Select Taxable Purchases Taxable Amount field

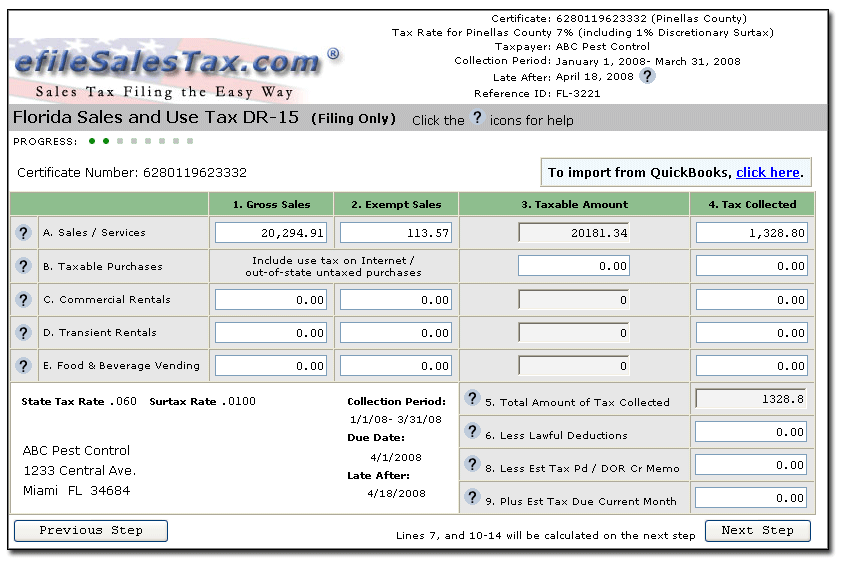coord(573,266)
